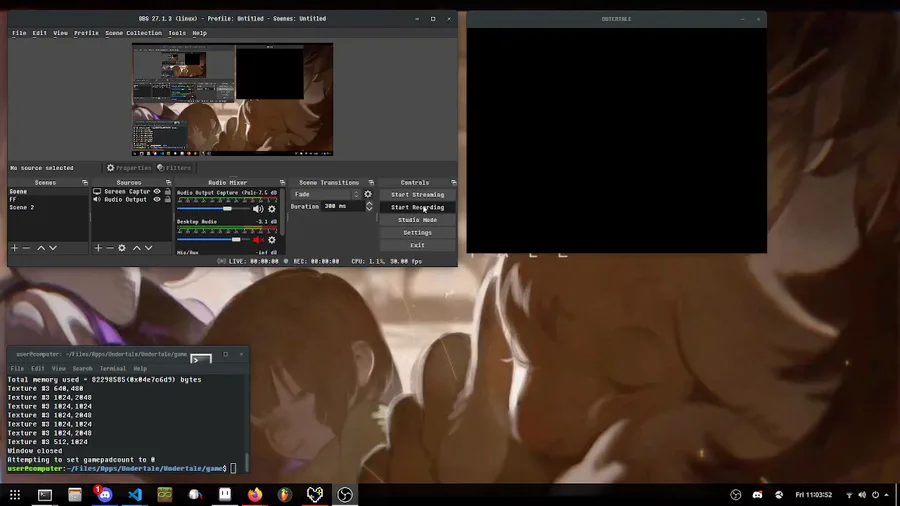Viewport: 900px width, 506px height.
Task: Pop out the Sources dock
Action: (168, 182)
